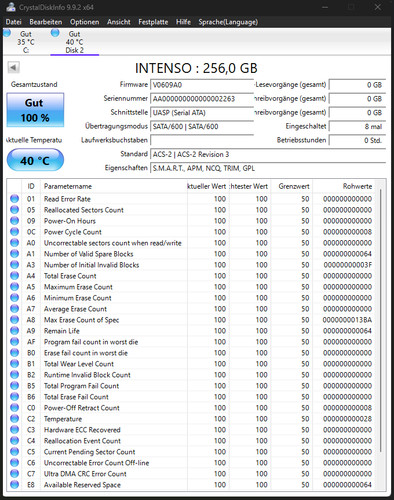
Task: Click raw value 000000000028 in Temperature row
Action: [347, 419]
